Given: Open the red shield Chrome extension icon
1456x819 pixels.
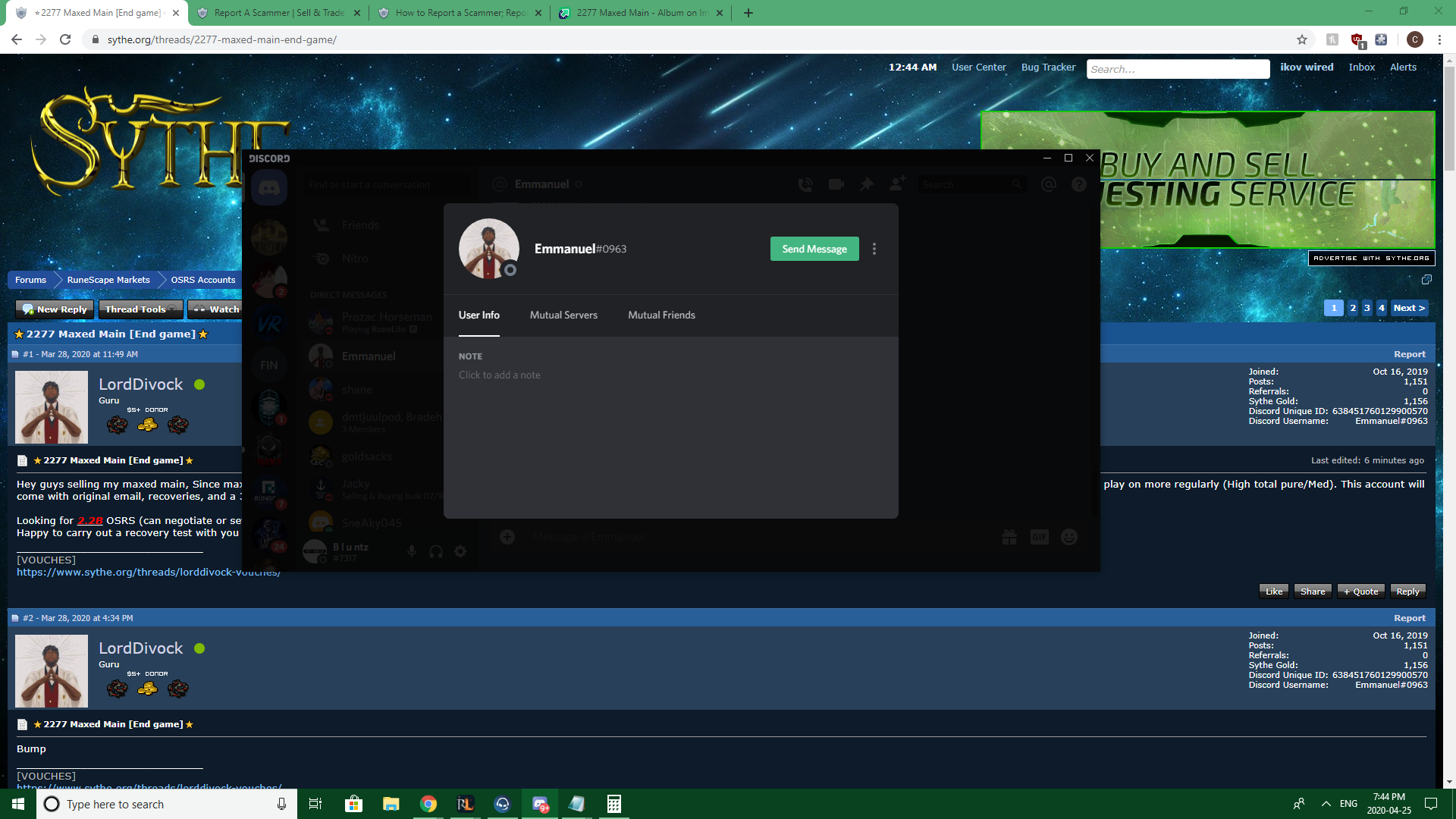Looking at the screenshot, I should [x=1357, y=39].
